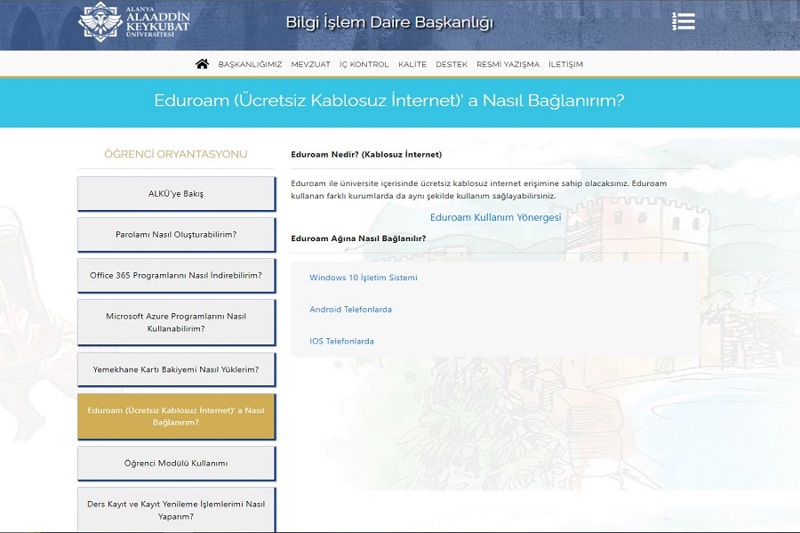Image resolution: width=800 pixels, height=533 pixels.
Task: Open Yemekhane Kartı Bakiyemi Nasıl Yüklerim?
Action: 176,369
